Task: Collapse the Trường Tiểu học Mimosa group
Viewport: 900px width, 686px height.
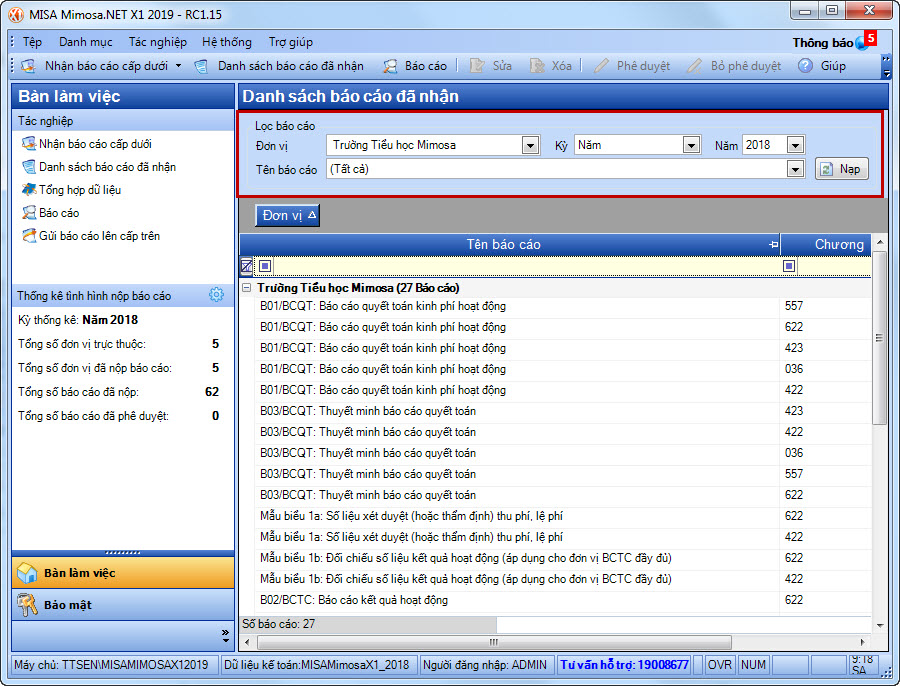Action: click(247, 288)
